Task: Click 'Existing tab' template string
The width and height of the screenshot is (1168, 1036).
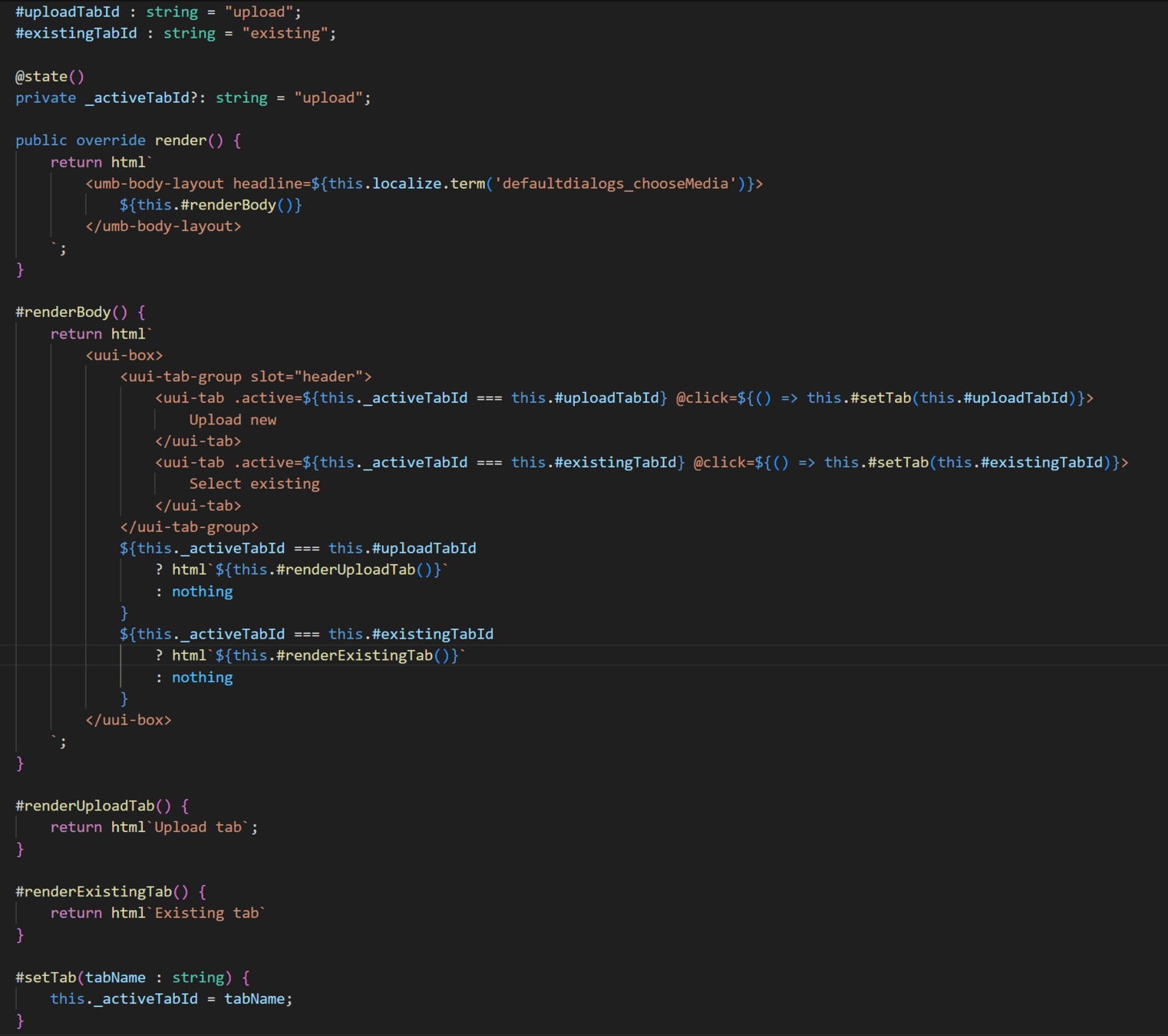Action: (206, 913)
